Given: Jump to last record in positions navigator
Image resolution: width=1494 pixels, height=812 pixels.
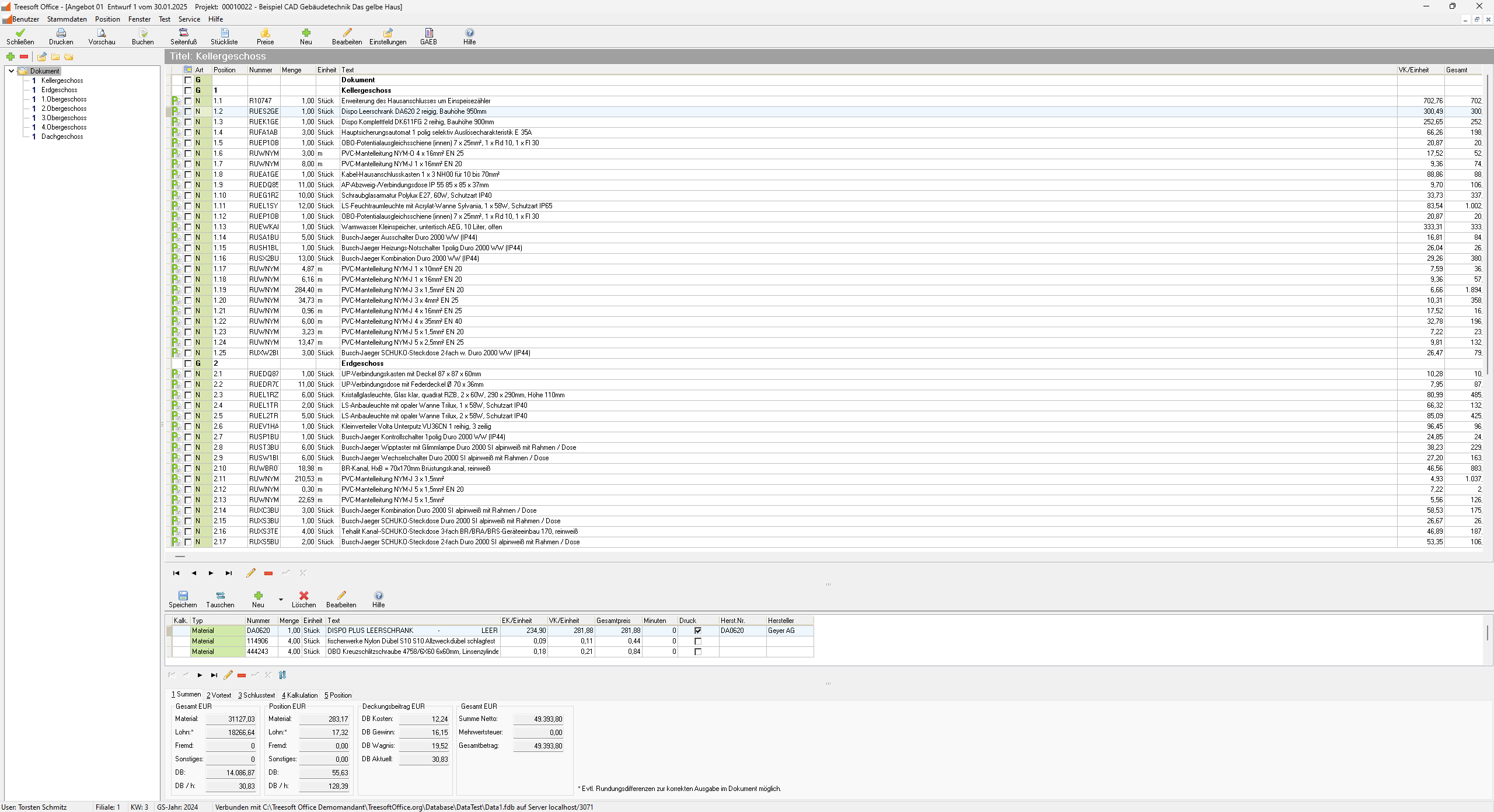Looking at the screenshot, I should 229,573.
